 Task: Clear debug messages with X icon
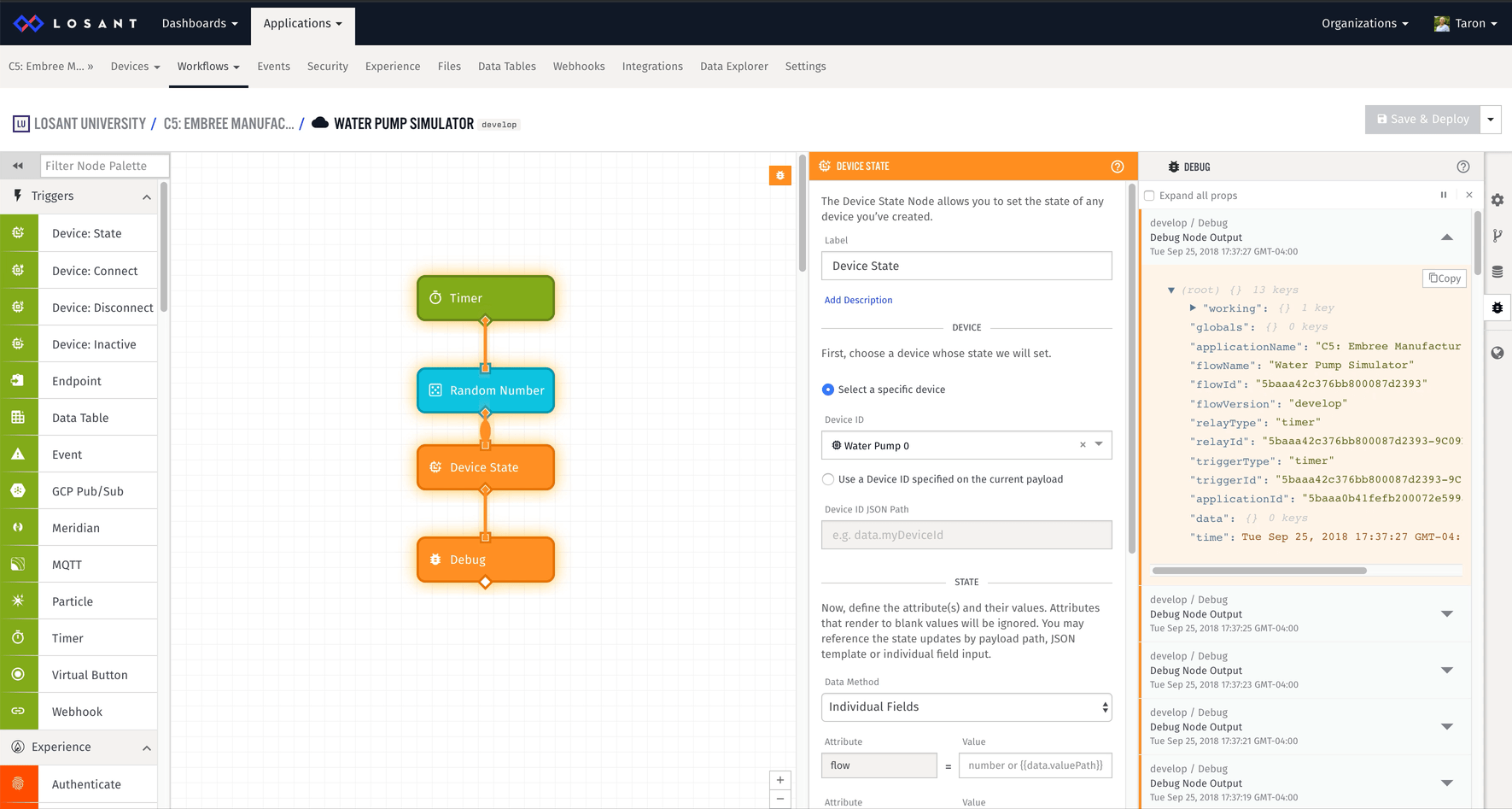pyautogui.click(x=1469, y=195)
